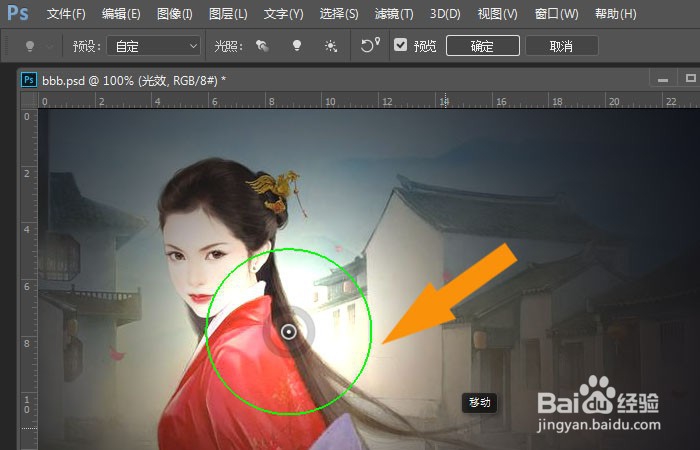Open the 窗口(W) menu

pos(556,14)
